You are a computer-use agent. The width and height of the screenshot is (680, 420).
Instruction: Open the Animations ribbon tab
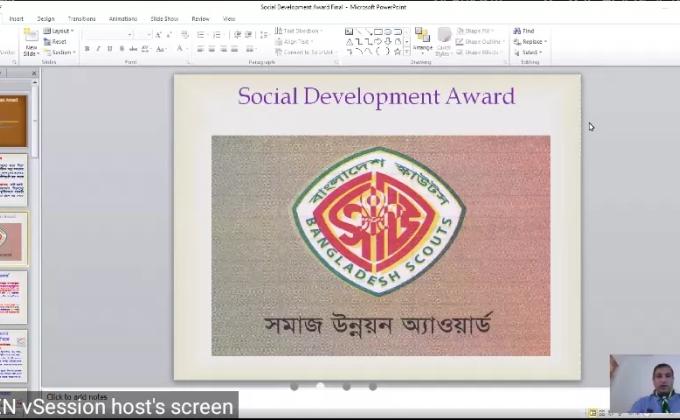(x=123, y=18)
